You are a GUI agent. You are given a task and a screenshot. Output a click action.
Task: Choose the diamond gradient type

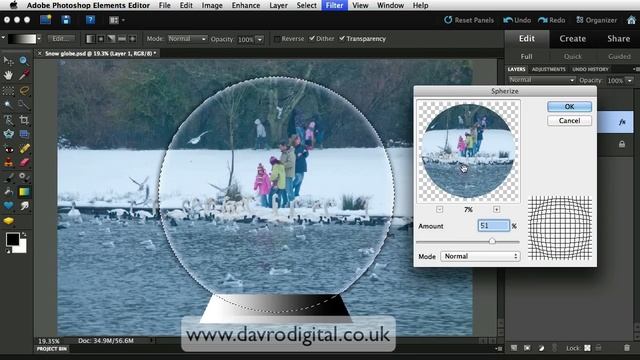click(132, 39)
